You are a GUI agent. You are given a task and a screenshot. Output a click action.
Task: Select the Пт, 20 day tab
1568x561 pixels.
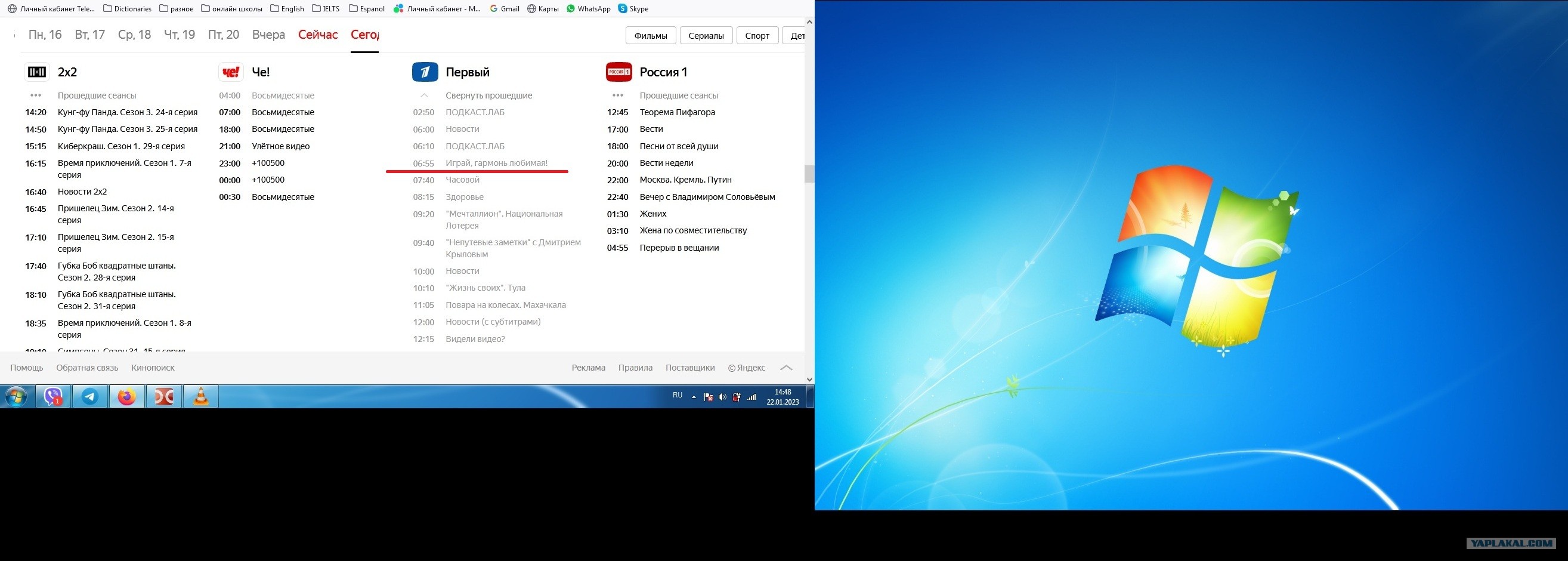(224, 35)
